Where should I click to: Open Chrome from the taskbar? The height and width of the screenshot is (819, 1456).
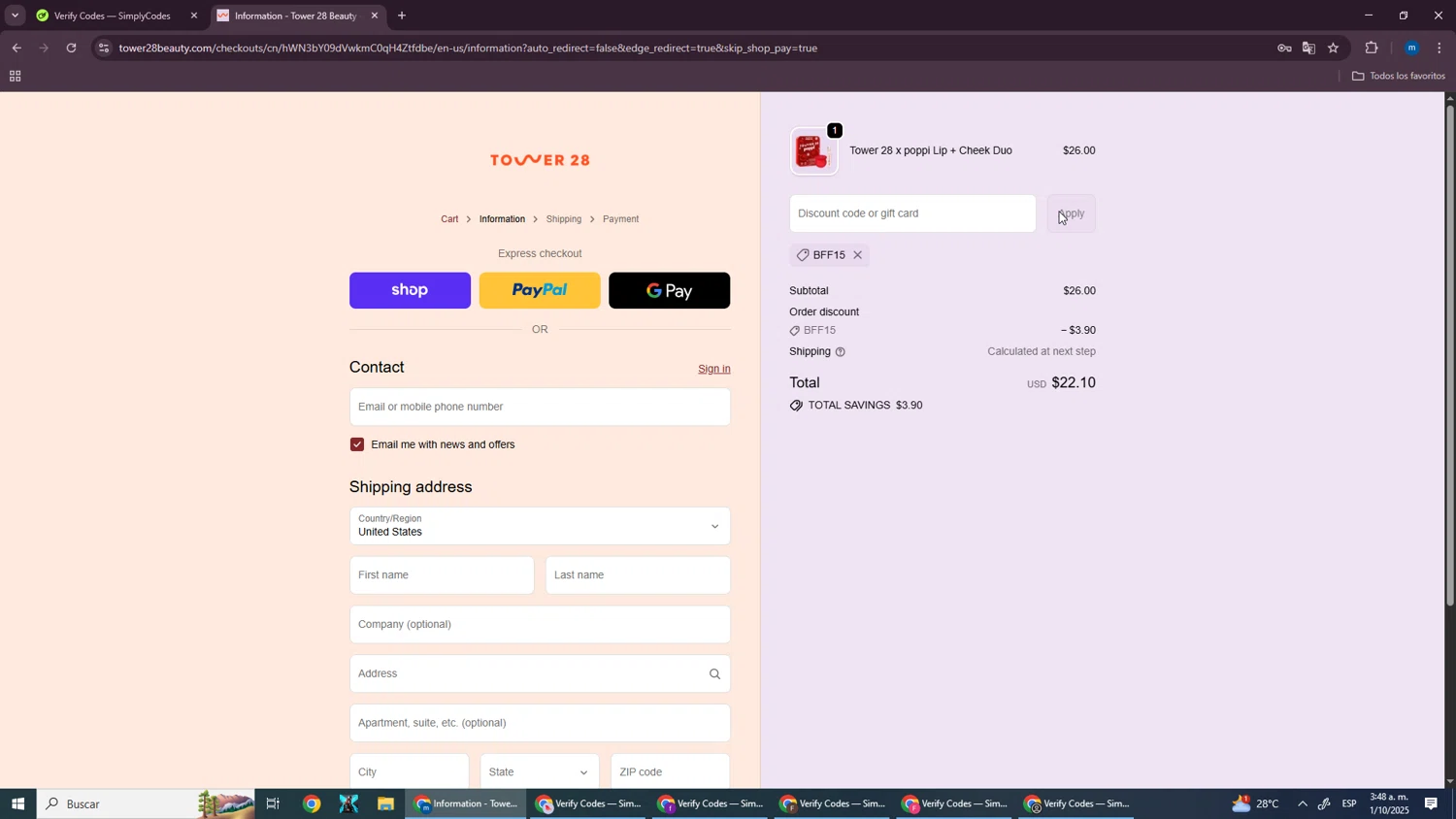[312, 803]
